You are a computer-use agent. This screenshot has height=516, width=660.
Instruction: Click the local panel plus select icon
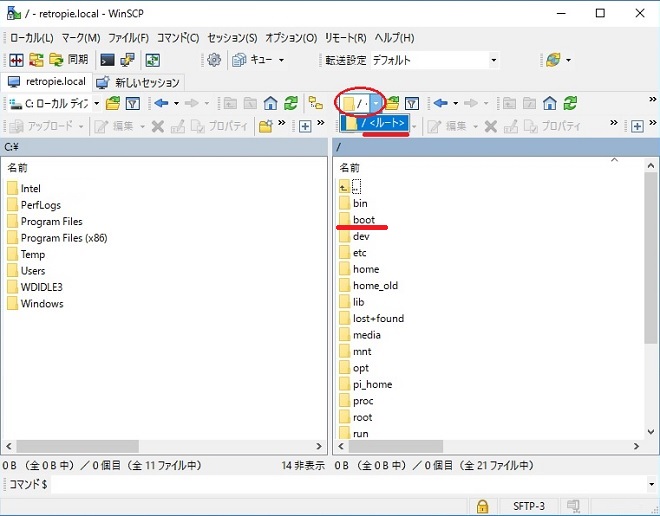(x=305, y=126)
